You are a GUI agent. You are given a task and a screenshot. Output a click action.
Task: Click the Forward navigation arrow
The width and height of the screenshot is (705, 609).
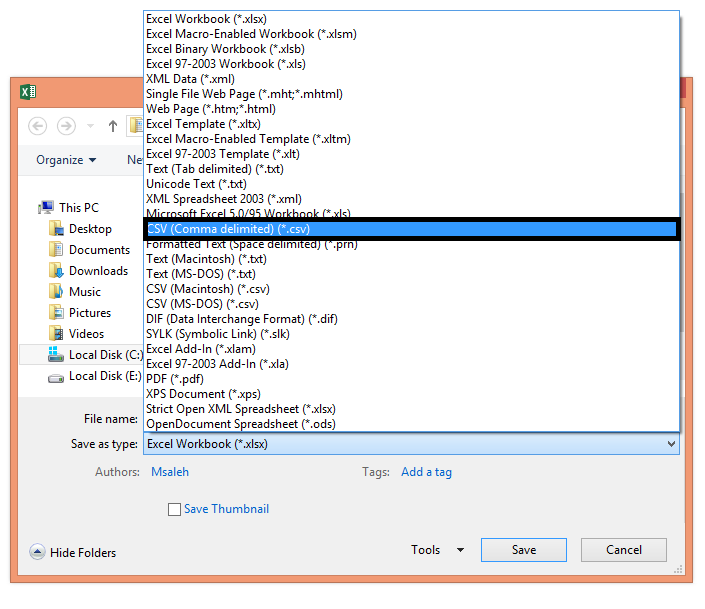pos(67,126)
